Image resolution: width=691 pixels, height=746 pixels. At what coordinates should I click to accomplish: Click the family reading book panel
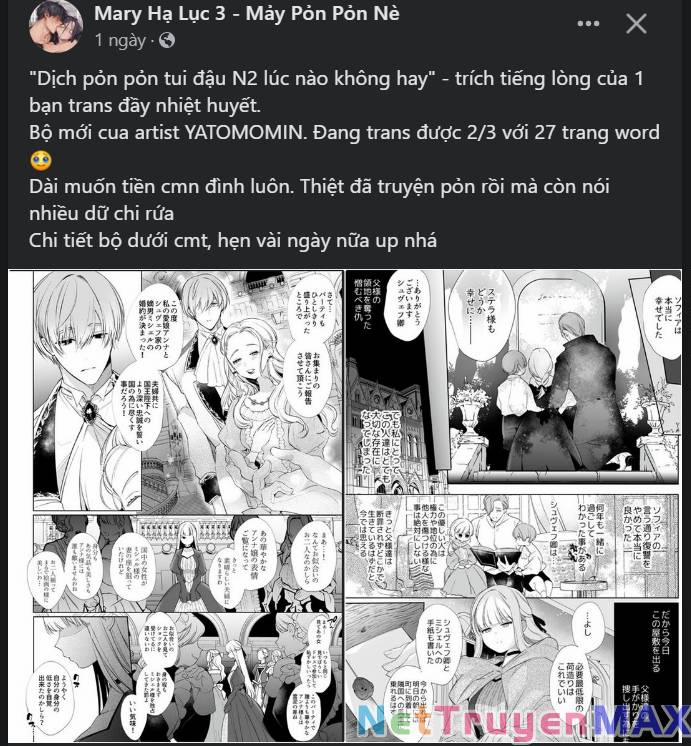[x=512, y=546]
